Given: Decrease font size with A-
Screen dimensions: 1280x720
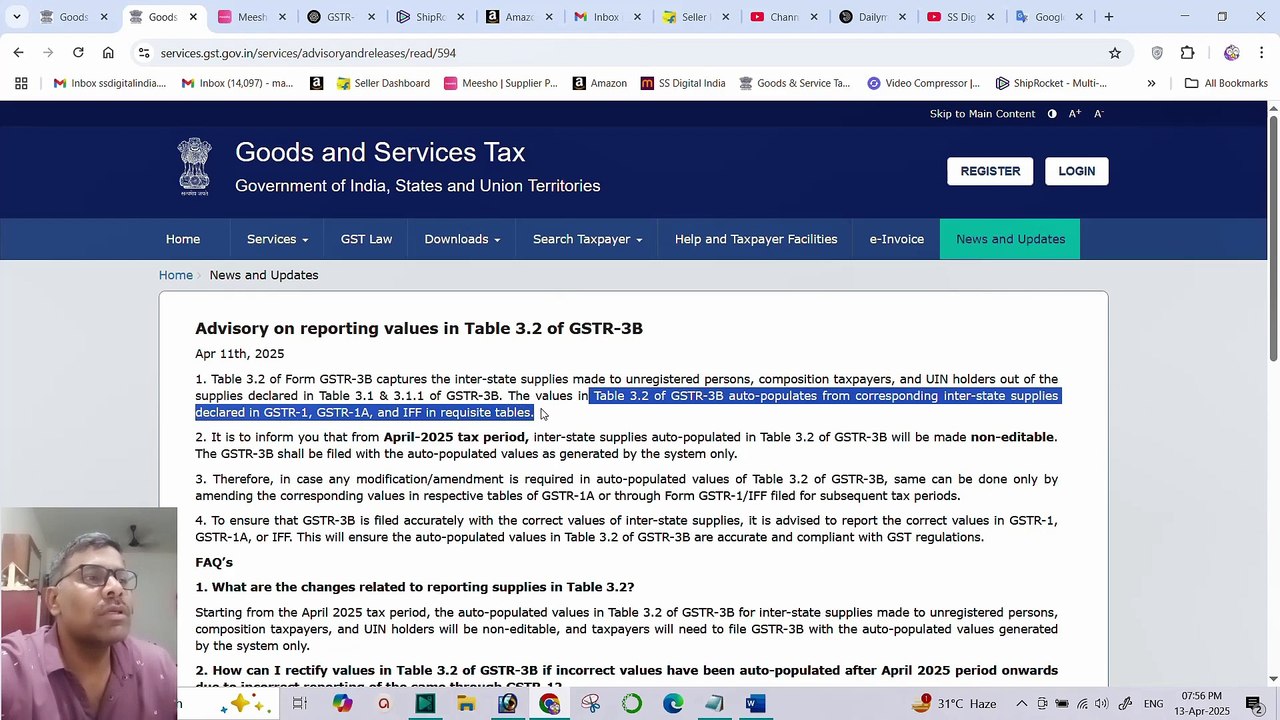Looking at the screenshot, I should [1098, 114].
